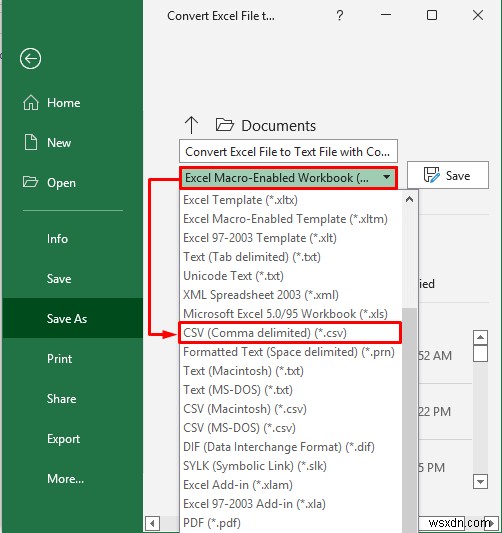Choose Excel 97-2003 Add-in (*.xla)
Screen dimensions: 502x533
coord(290,504)
